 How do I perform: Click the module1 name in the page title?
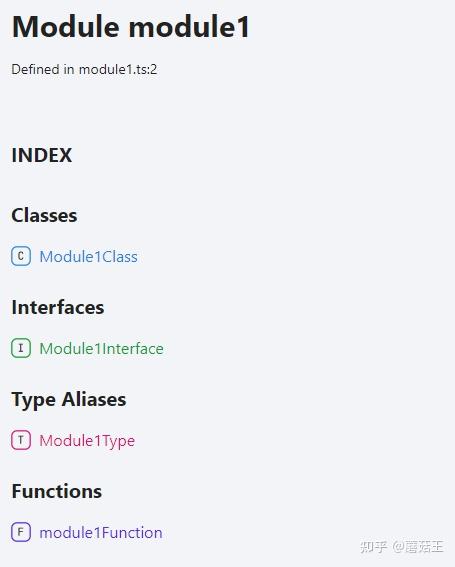coord(189,27)
